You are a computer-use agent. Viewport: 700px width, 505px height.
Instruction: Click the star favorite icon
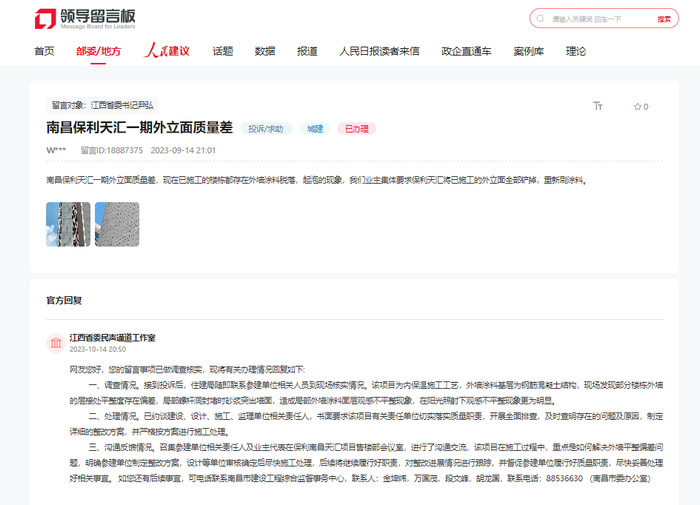pyautogui.click(x=638, y=106)
